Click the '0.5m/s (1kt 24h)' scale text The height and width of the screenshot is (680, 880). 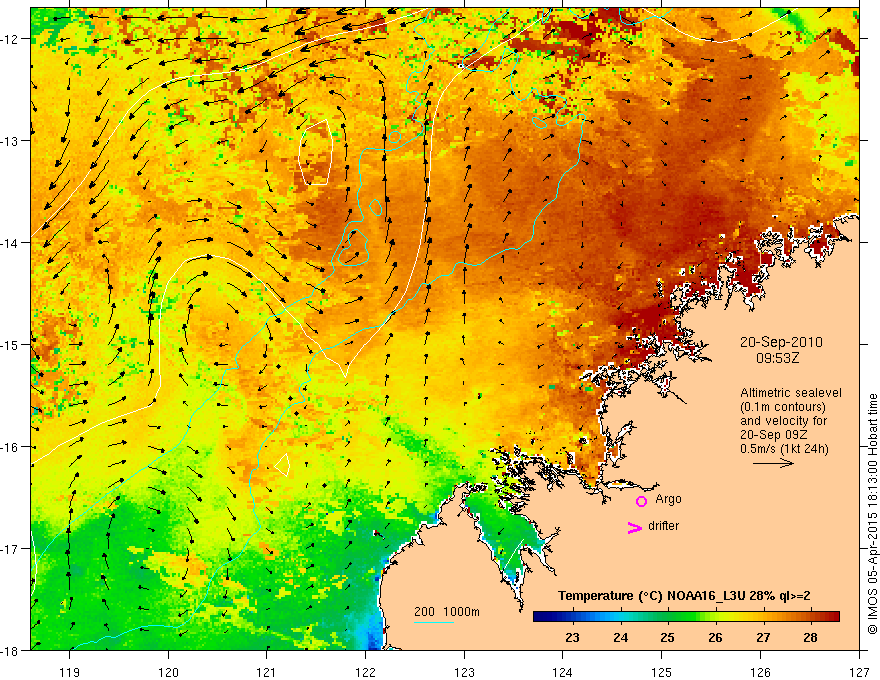784,449
